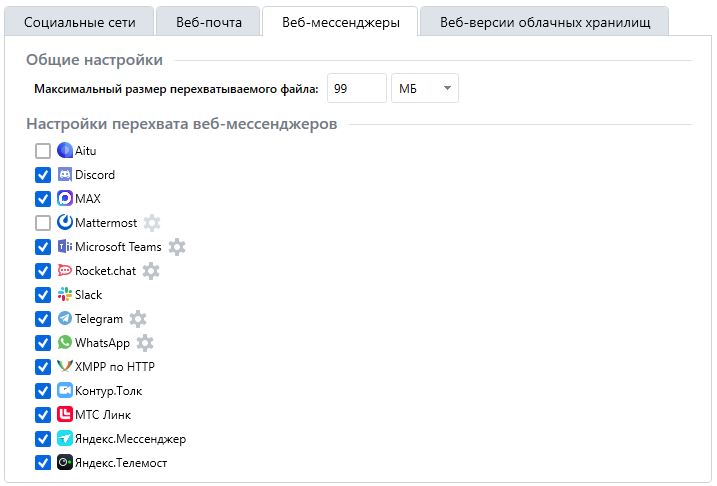This screenshot has height=486, width=717.
Task: Click the Яндекс.Телемост icon
Action: (x=64, y=463)
